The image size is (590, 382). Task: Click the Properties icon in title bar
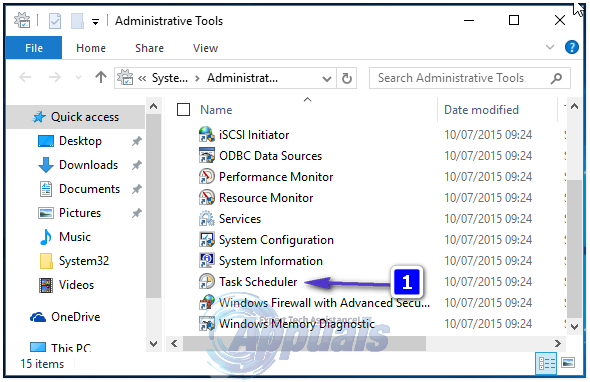(55, 21)
